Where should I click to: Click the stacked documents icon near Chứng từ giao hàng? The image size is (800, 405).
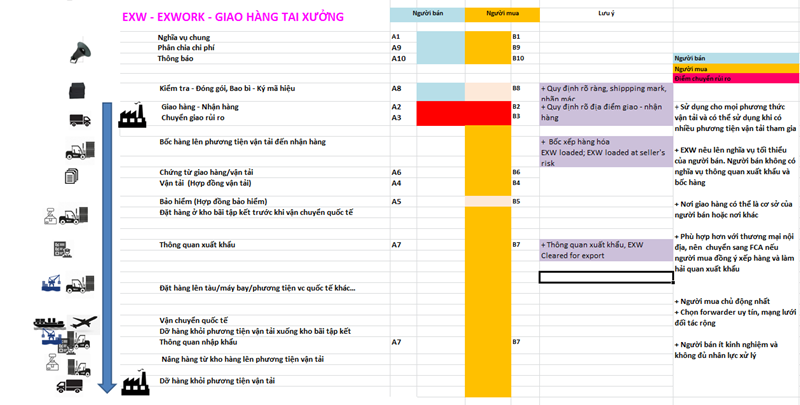coord(72,176)
